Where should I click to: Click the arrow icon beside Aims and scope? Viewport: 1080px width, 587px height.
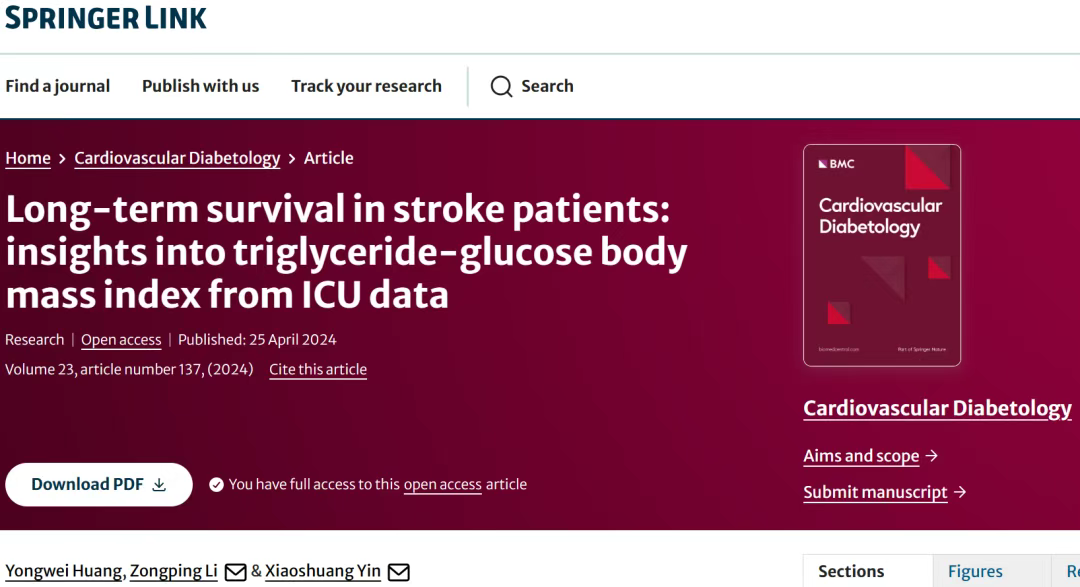(x=932, y=455)
